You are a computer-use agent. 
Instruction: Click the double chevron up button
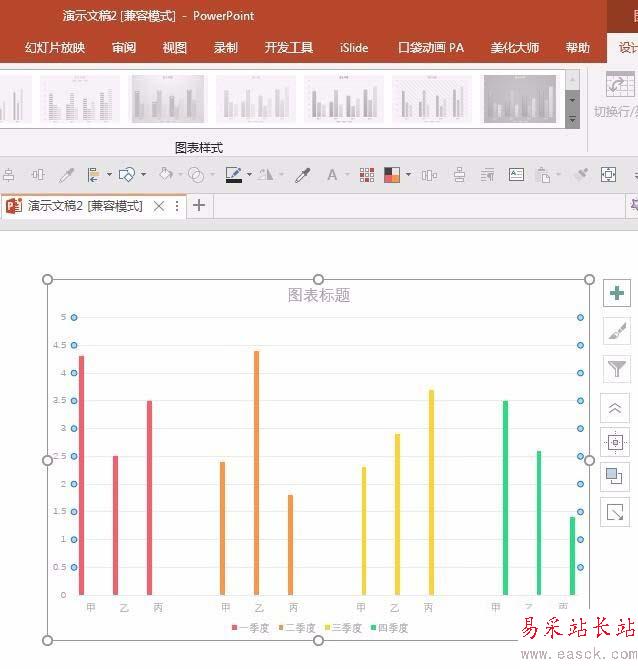coord(615,409)
